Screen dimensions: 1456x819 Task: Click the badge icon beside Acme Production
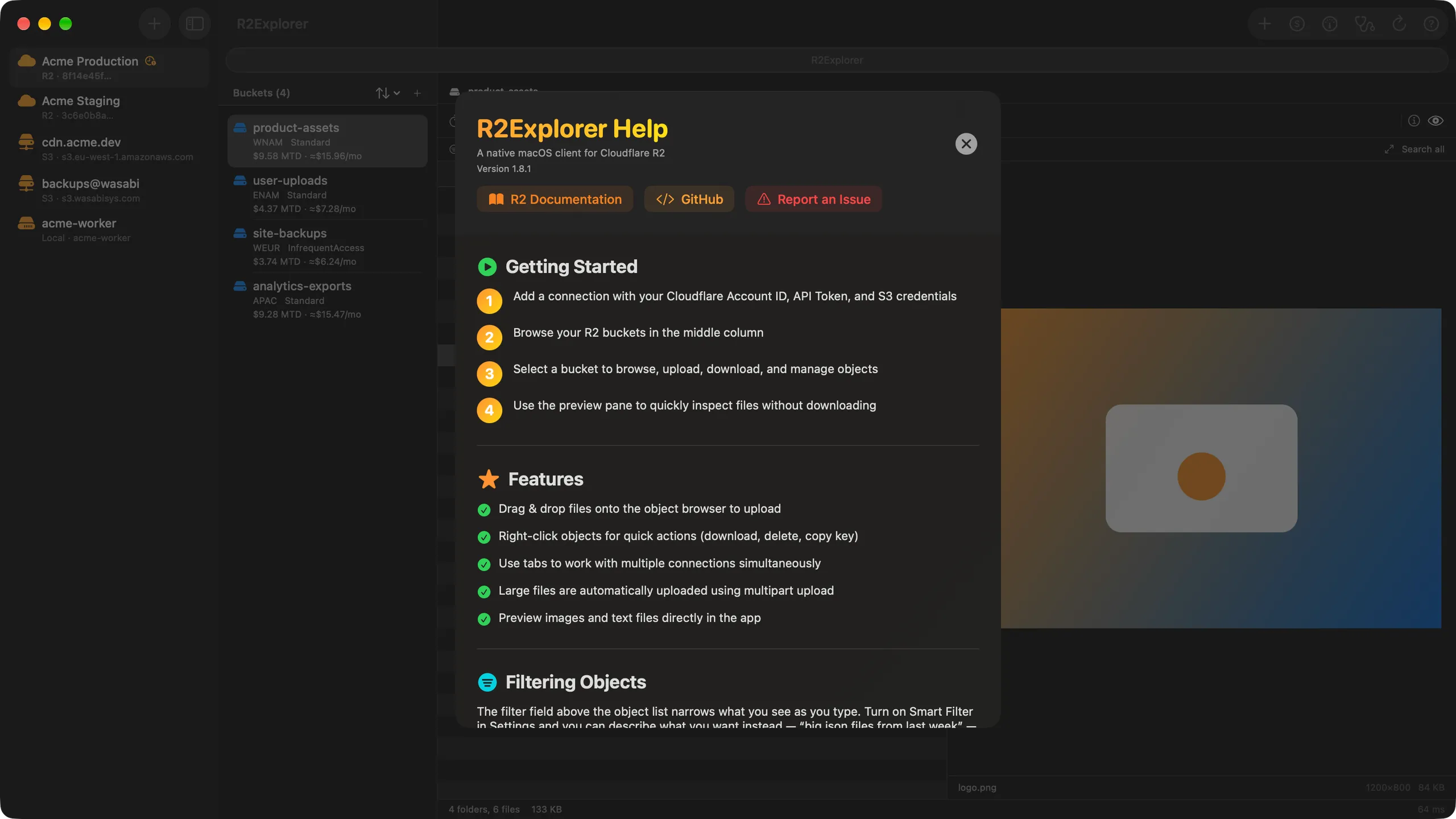pos(151,61)
